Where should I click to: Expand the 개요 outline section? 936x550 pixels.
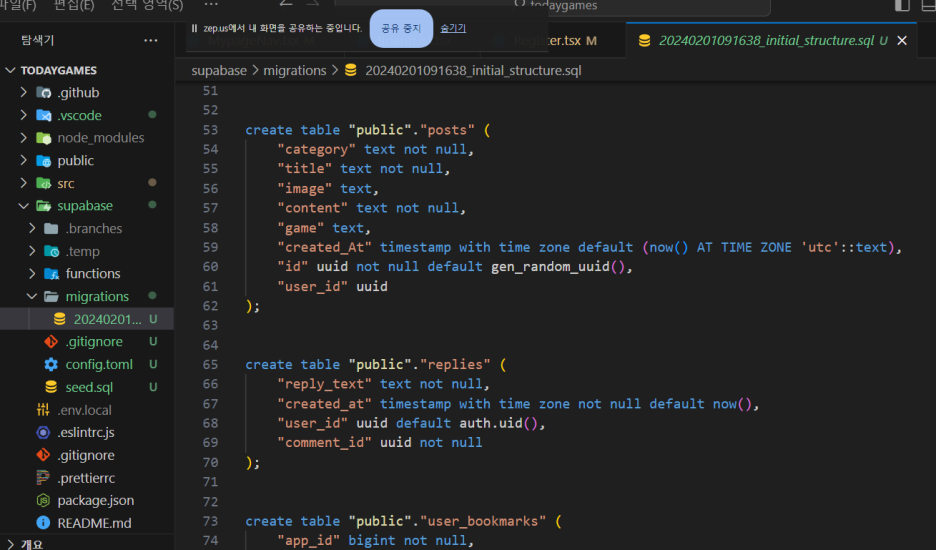coord(10,544)
